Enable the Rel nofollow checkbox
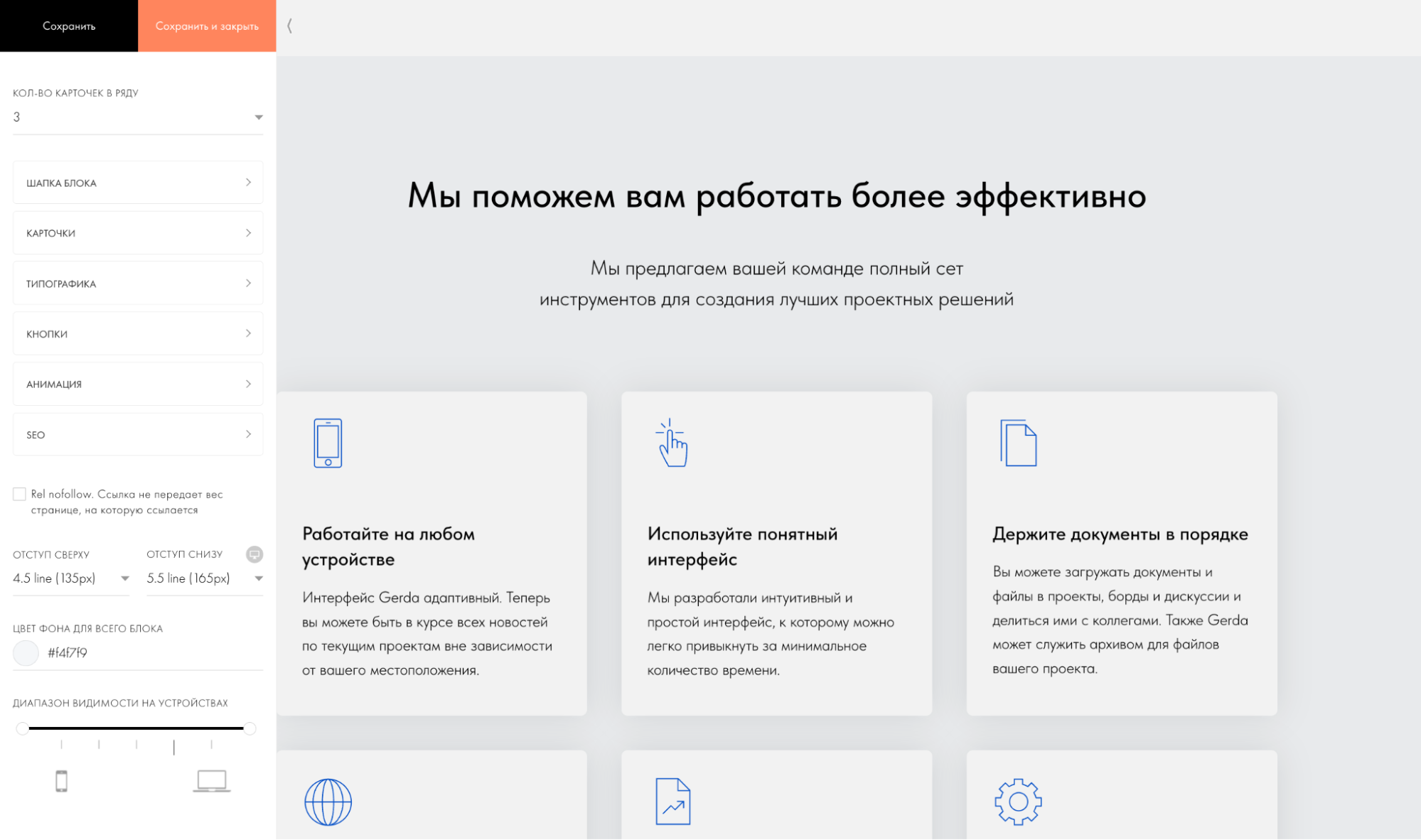 click(19, 494)
